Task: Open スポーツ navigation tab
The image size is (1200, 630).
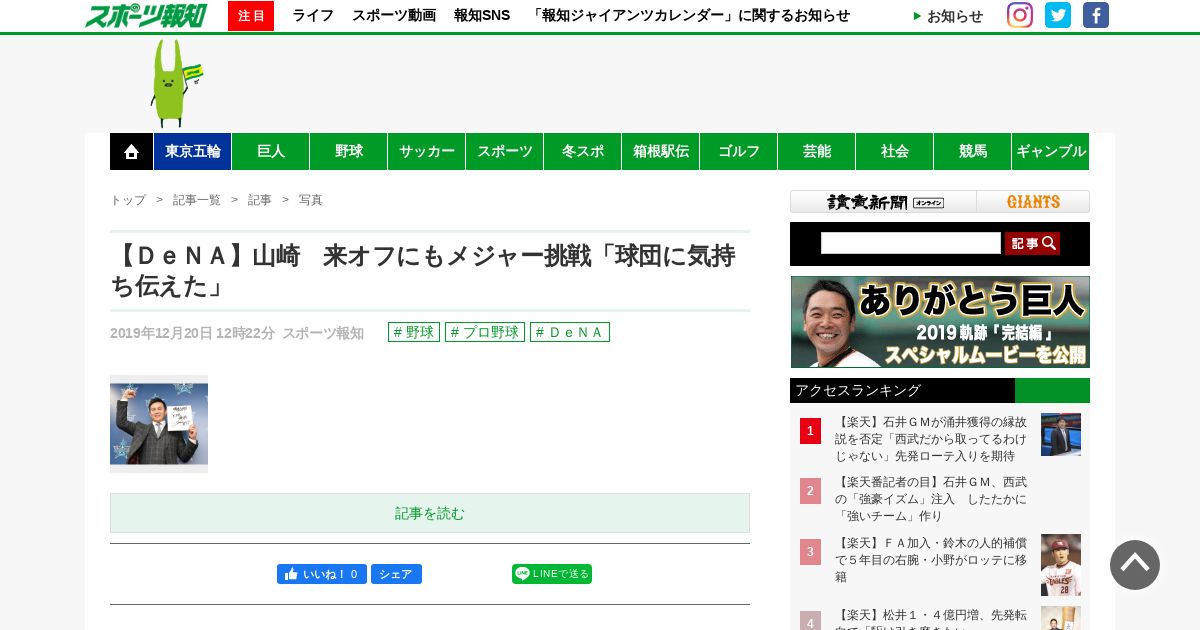Action: tap(505, 151)
